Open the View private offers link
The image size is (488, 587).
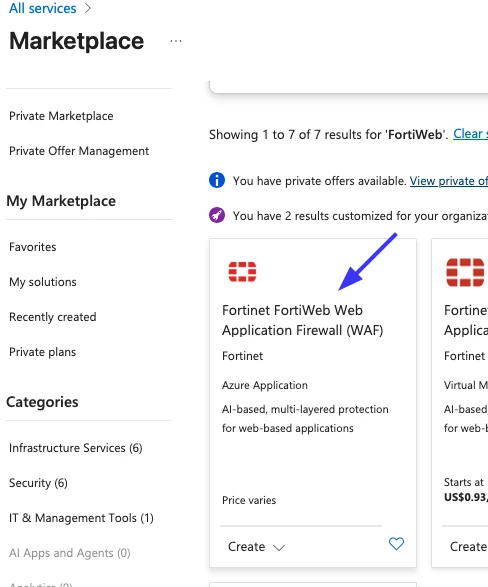click(449, 181)
